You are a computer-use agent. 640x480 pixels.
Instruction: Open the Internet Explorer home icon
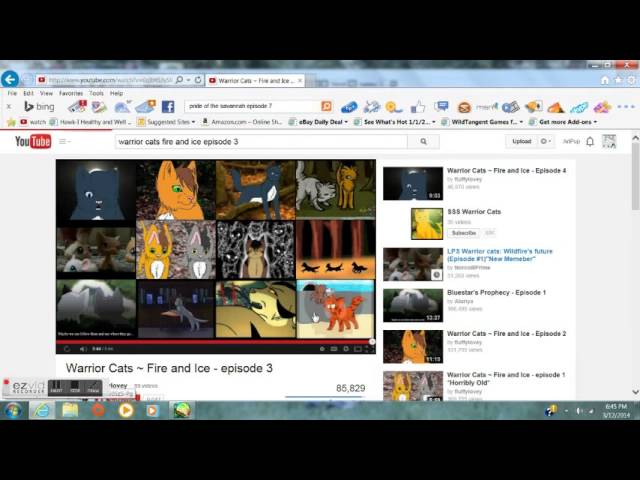pos(605,80)
